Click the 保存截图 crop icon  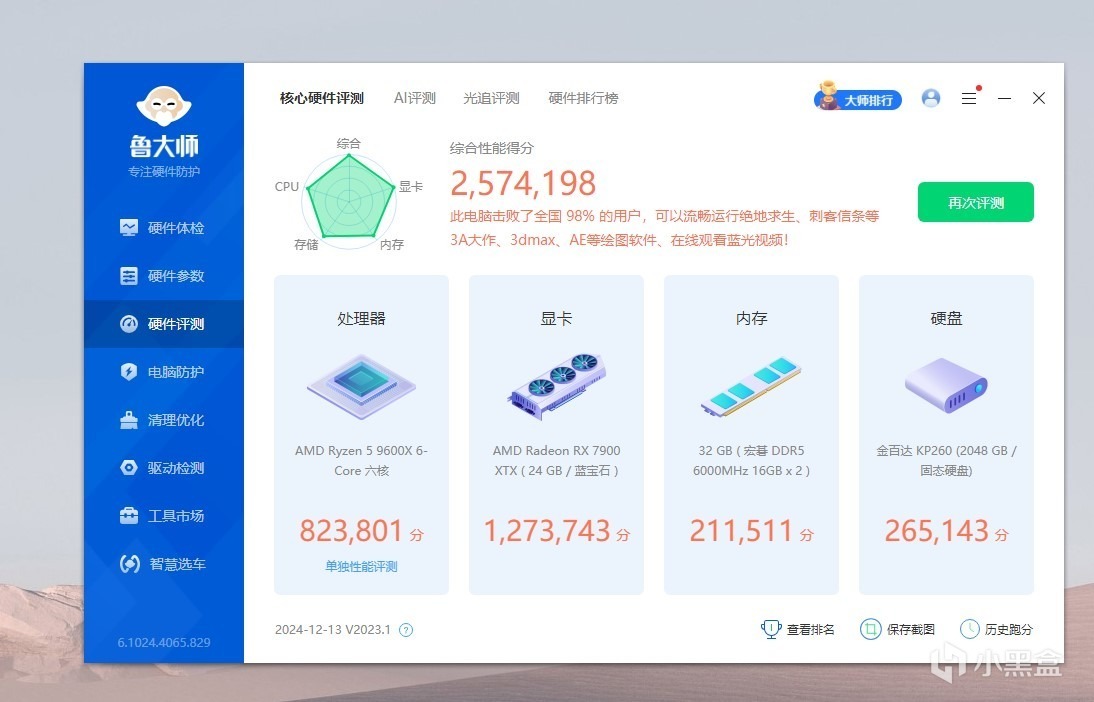coord(870,629)
